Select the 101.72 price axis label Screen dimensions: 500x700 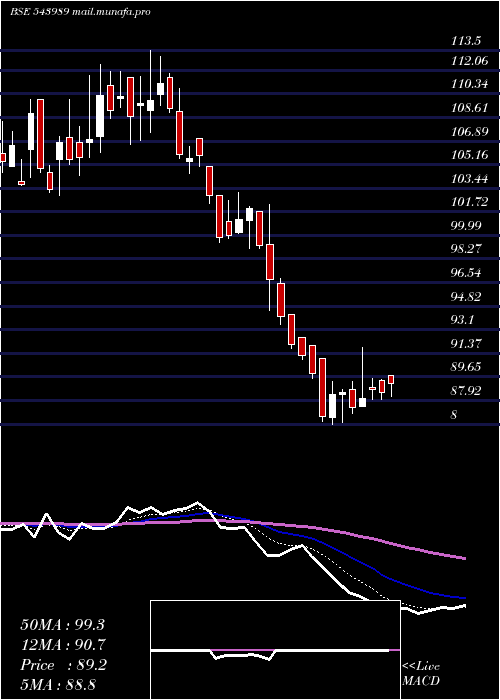[x=470, y=202]
